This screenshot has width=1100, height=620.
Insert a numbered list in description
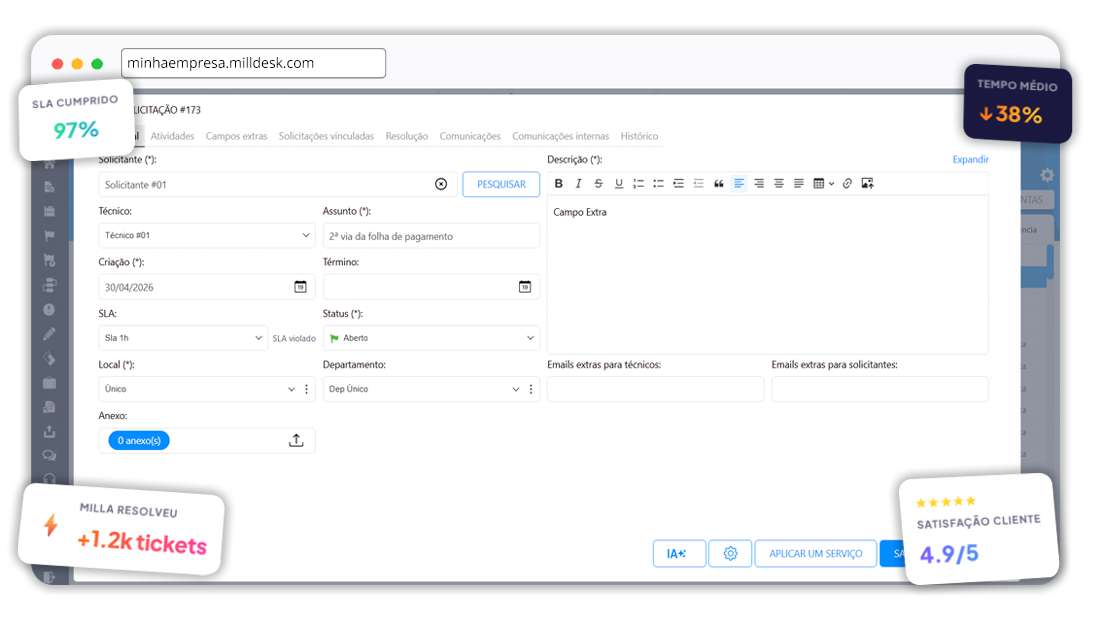pos(638,184)
